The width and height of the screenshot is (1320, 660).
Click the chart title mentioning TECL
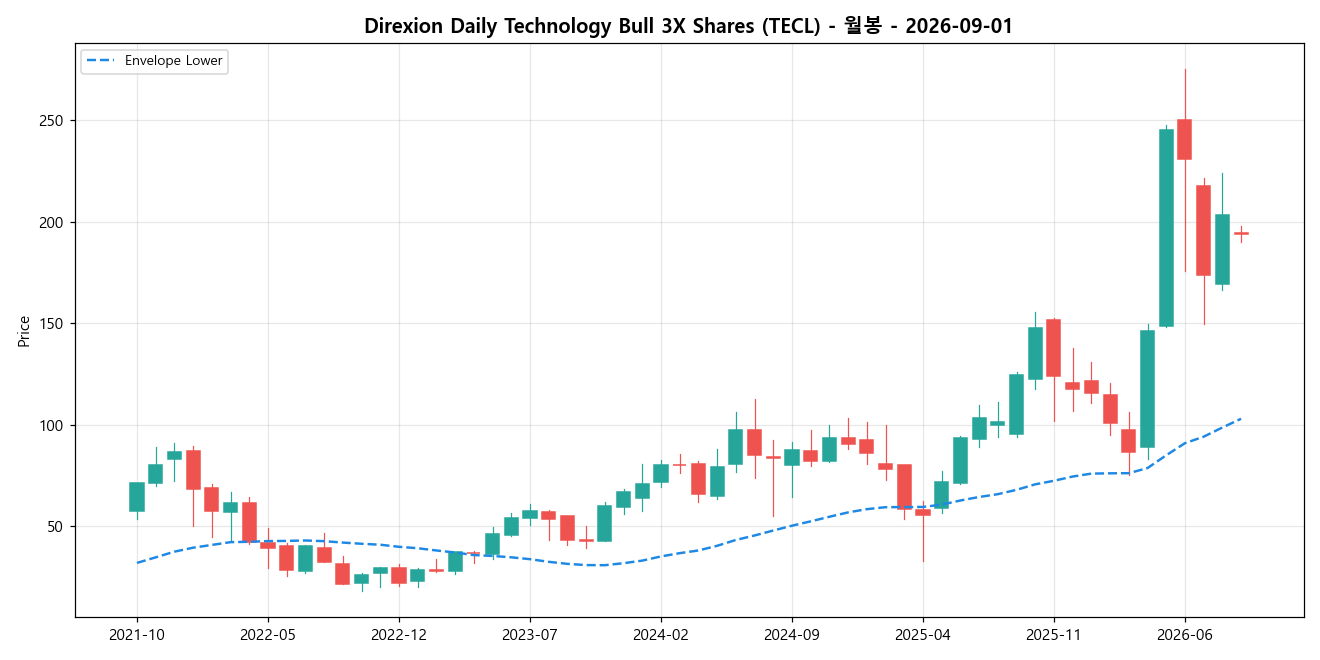688,26
